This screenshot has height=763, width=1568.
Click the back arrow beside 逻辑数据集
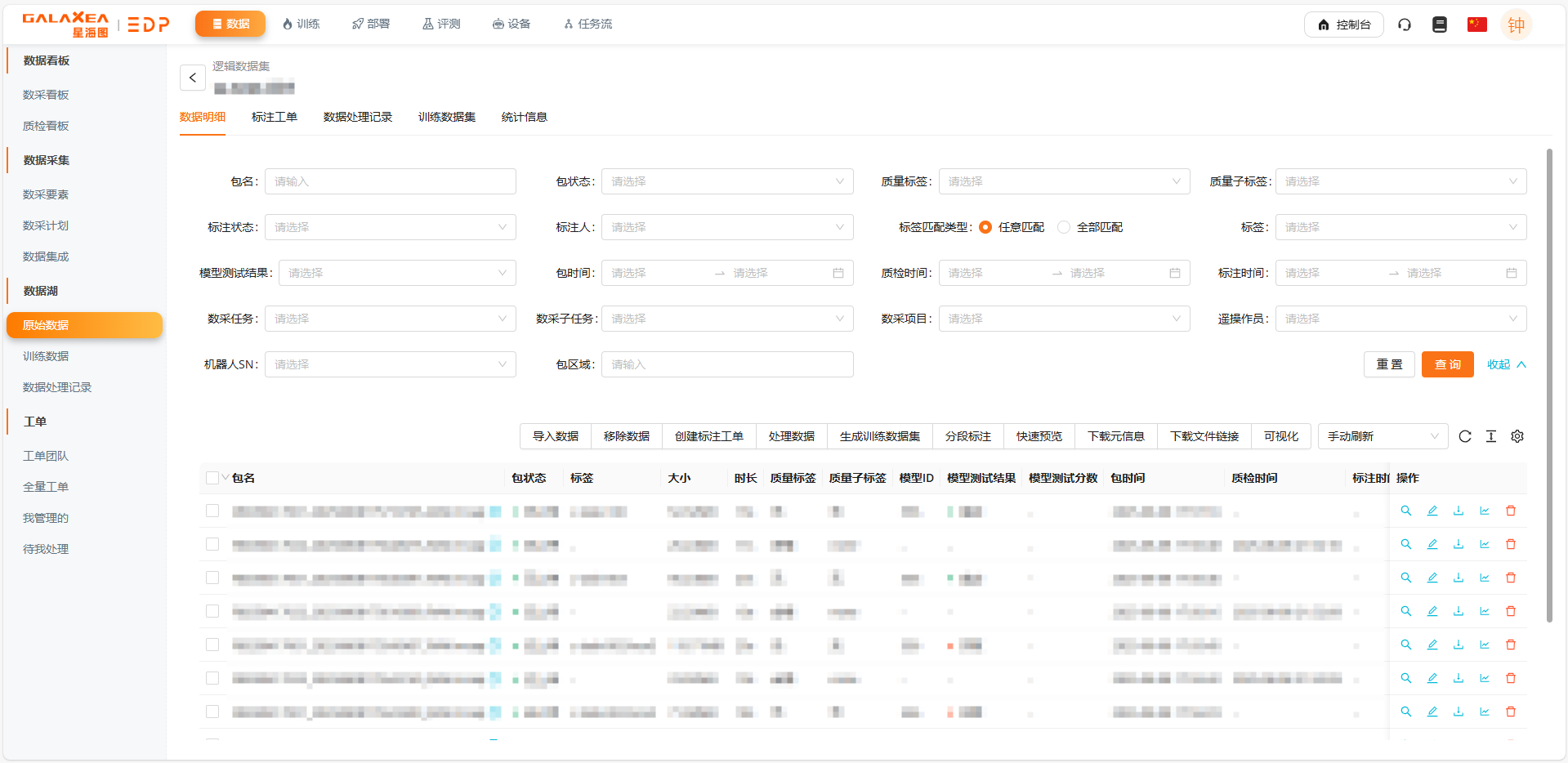[x=193, y=78]
